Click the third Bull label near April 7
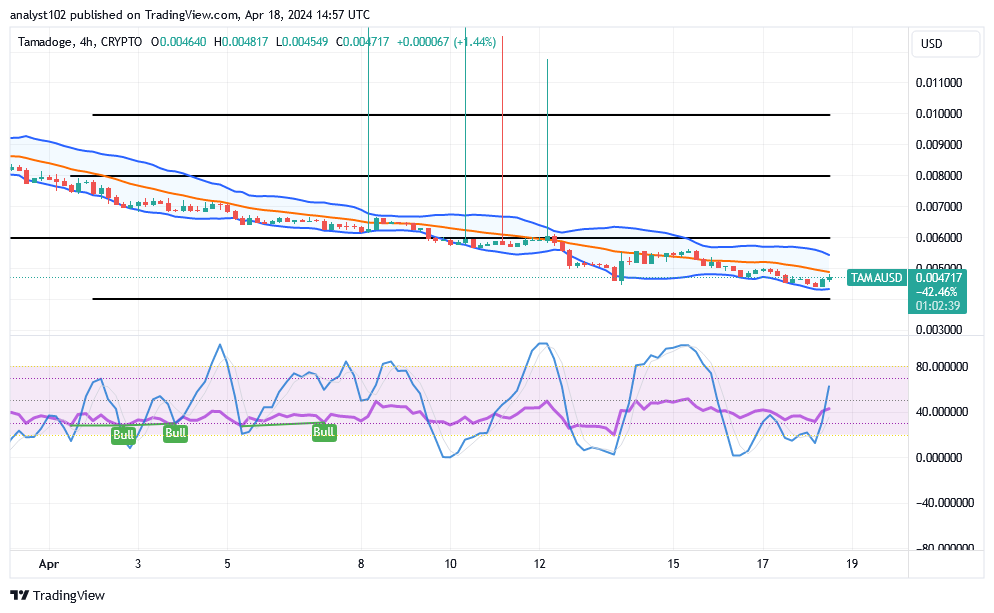Viewport: 994px width, 613px height. 324,432
